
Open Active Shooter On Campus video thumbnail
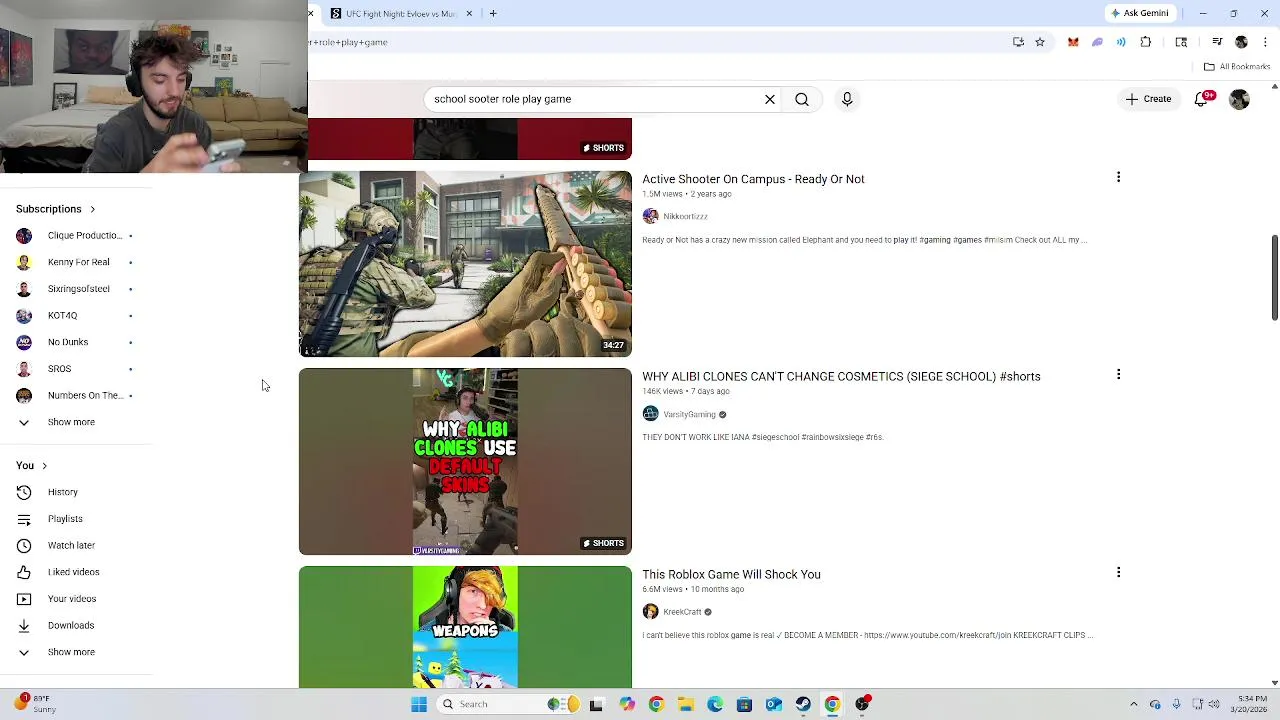[465, 264]
